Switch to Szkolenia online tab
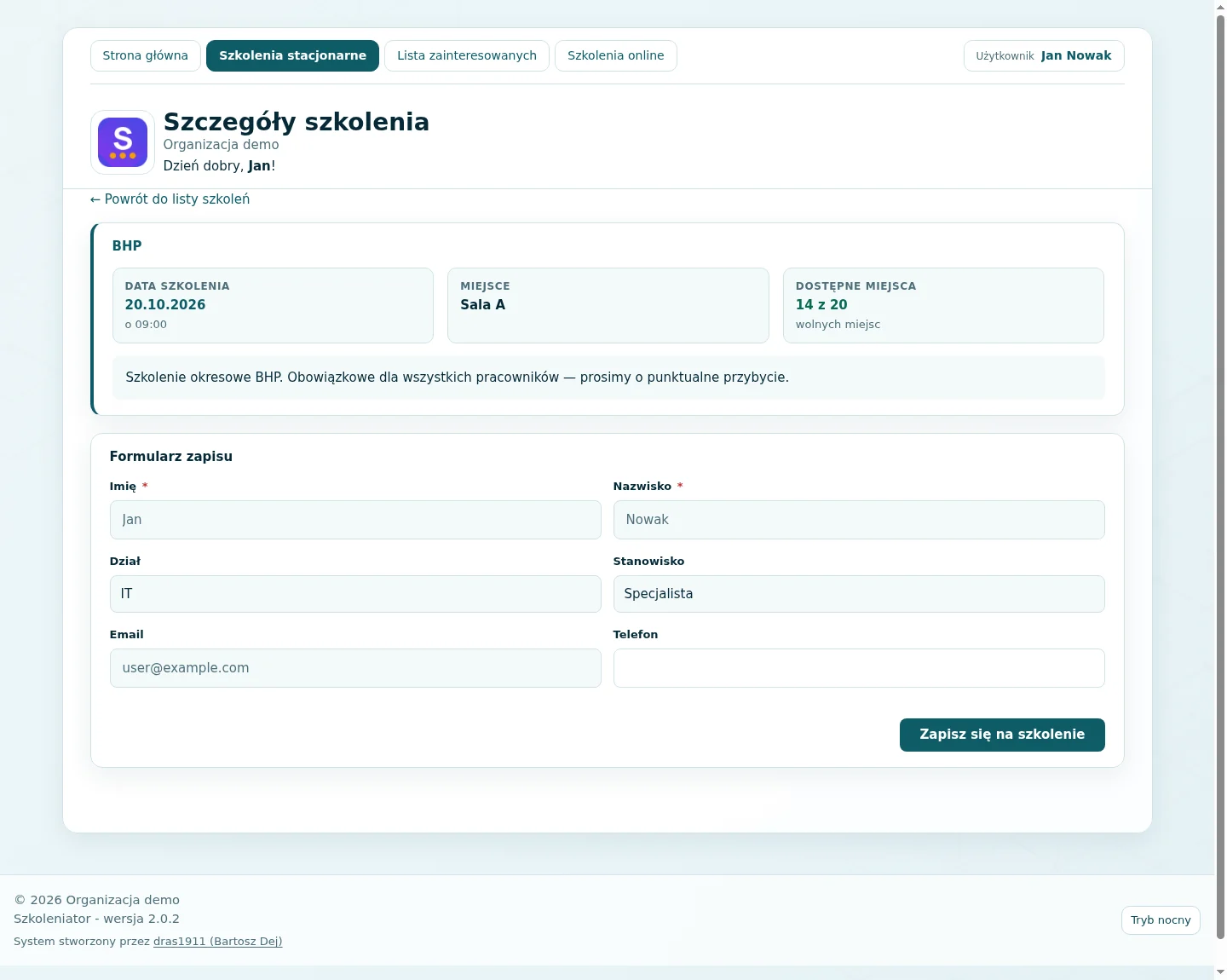Screen dimensions: 1227x980 [616, 55]
